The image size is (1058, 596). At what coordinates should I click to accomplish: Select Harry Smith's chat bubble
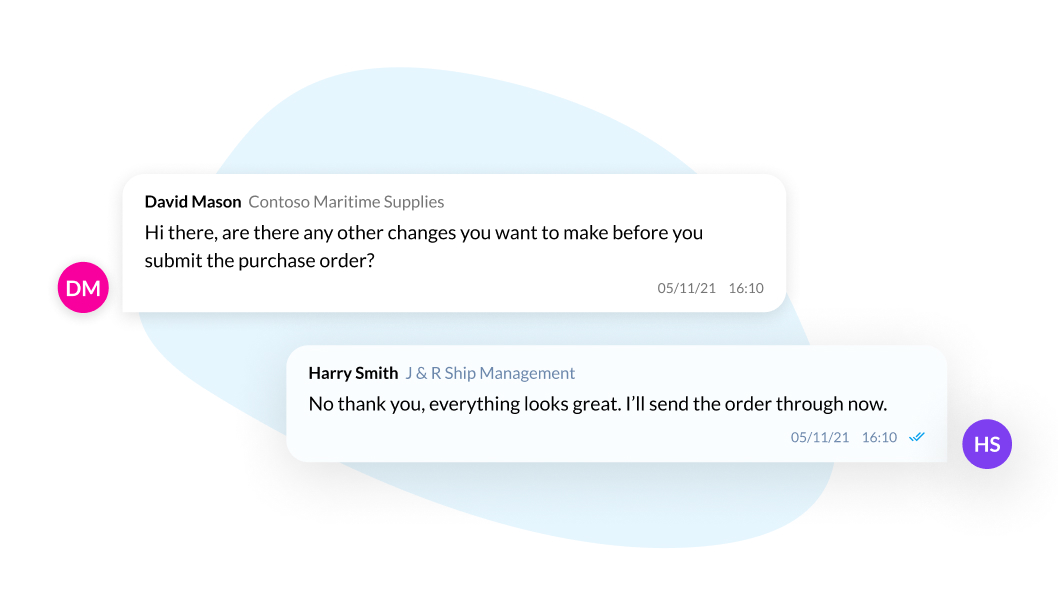coord(617,404)
